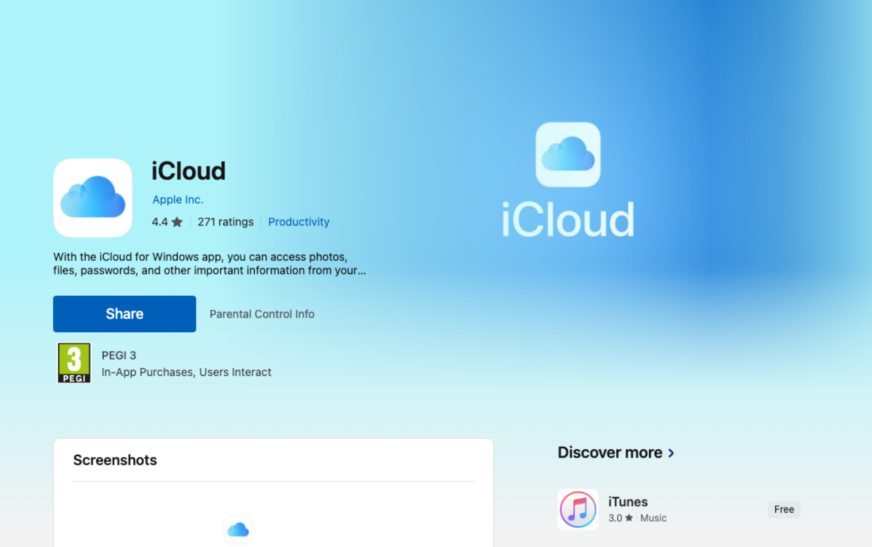Click the star icon beside 4.4 rating
The height and width of the screenshot is (547, 872).
pyautogui.click(x=177, y=222)
